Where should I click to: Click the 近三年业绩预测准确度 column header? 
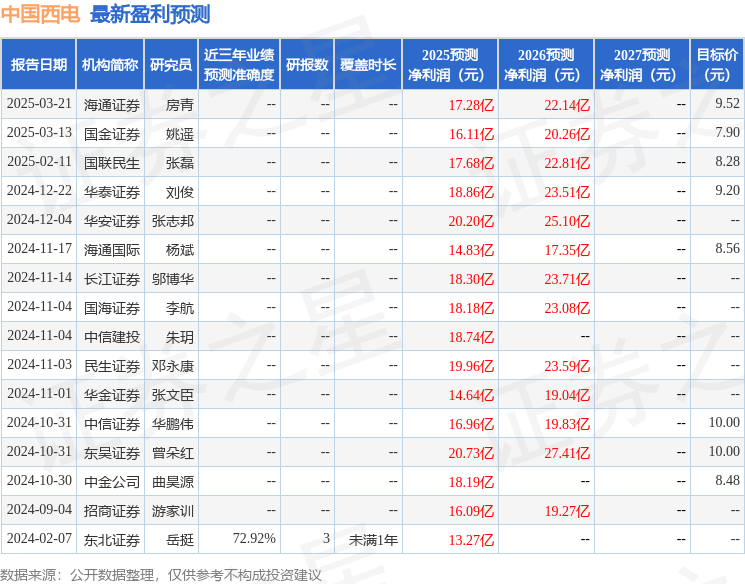point(239,65)
